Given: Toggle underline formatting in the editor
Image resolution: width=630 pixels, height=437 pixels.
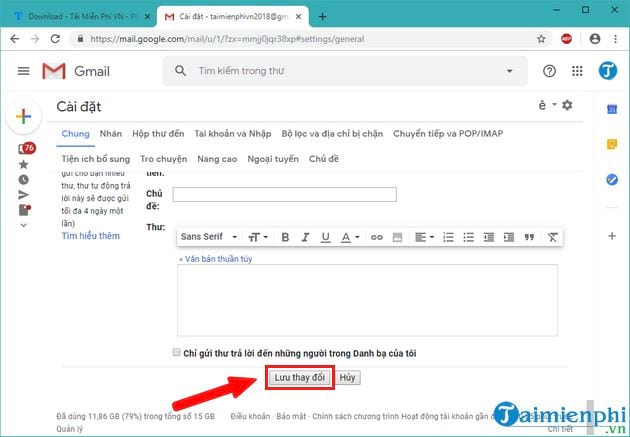Looking at the screenshot, I should 325,237.
